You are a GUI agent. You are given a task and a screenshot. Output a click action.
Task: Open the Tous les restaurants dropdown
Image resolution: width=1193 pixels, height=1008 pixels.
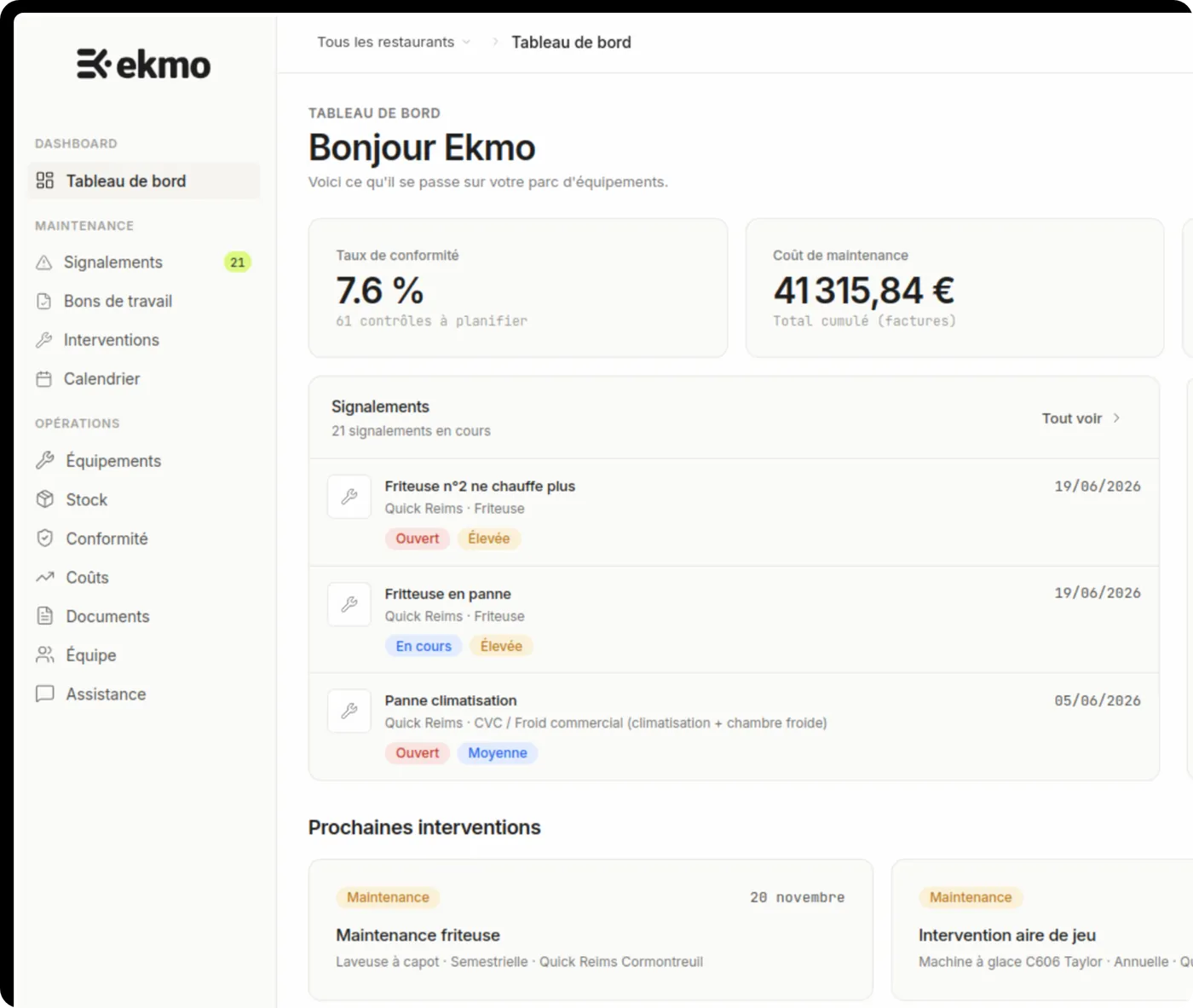tap(394, 42)
